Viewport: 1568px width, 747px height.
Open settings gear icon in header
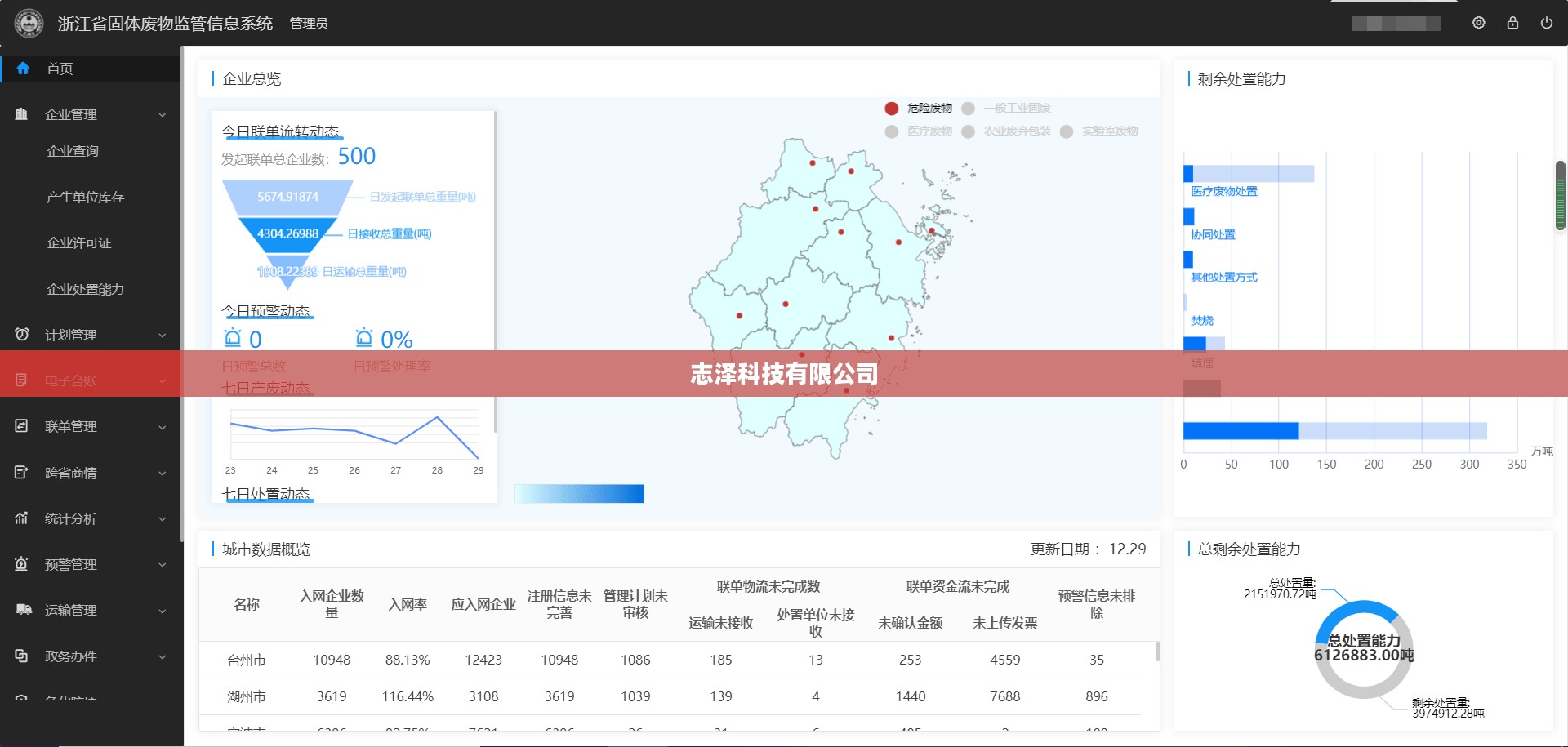click(1479, 23)
